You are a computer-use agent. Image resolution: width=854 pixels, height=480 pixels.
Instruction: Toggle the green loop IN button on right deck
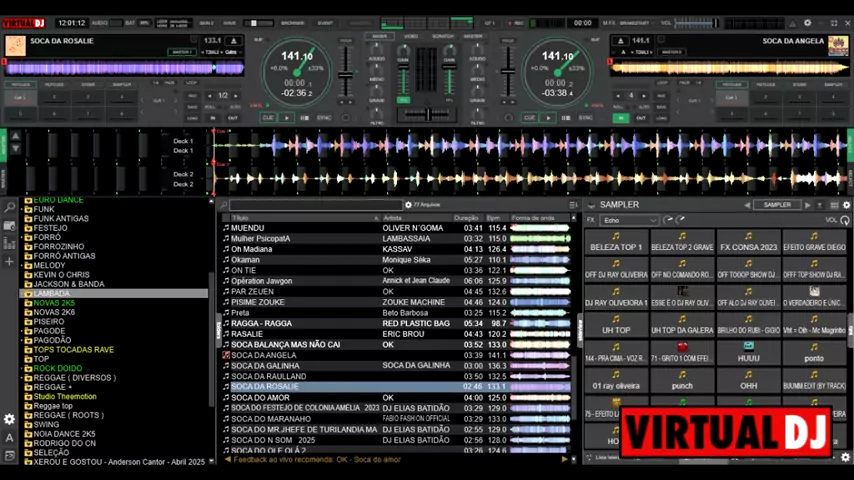coord(621,118)
